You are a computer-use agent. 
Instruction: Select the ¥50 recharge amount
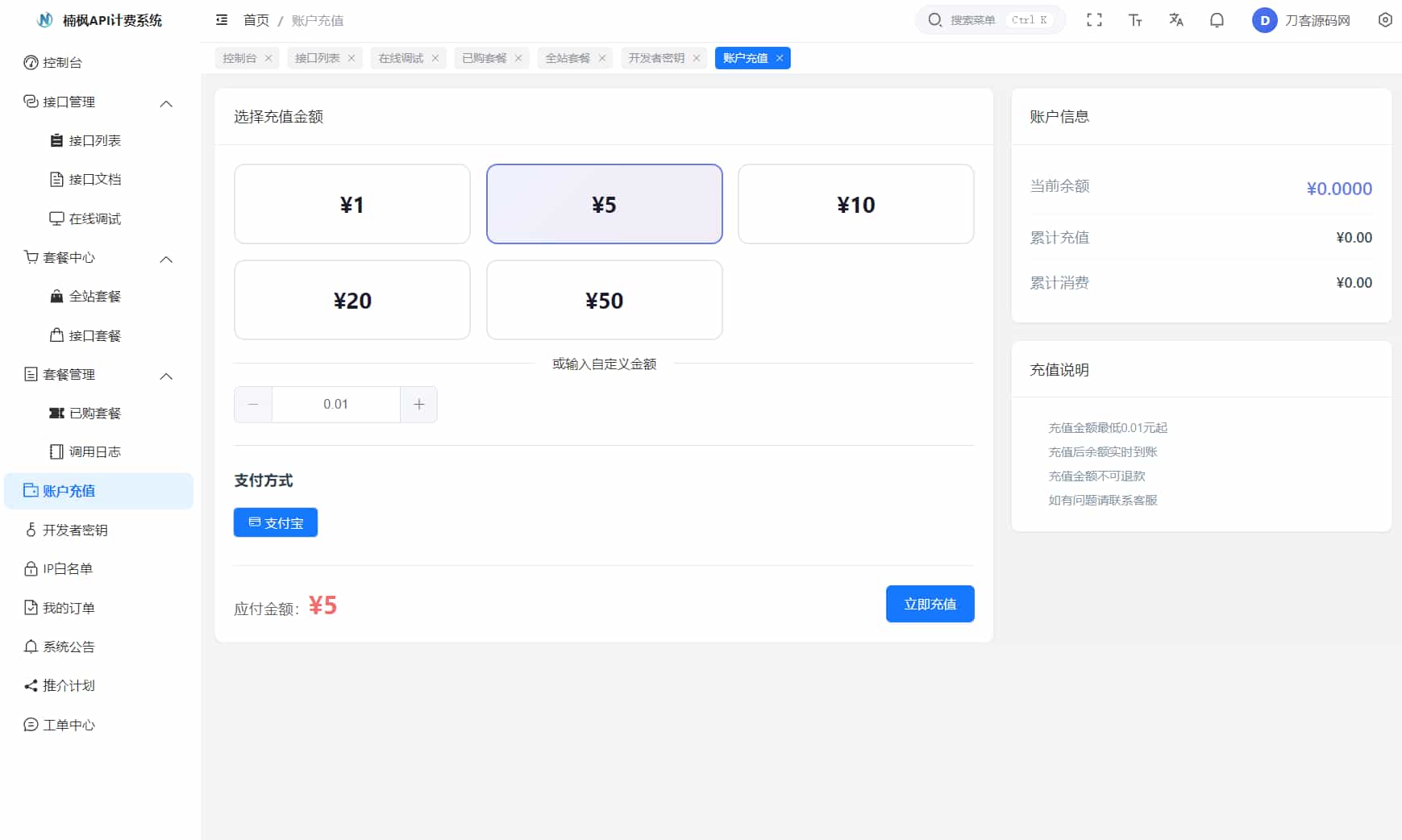pyautogui.click(x=604, y=300)
